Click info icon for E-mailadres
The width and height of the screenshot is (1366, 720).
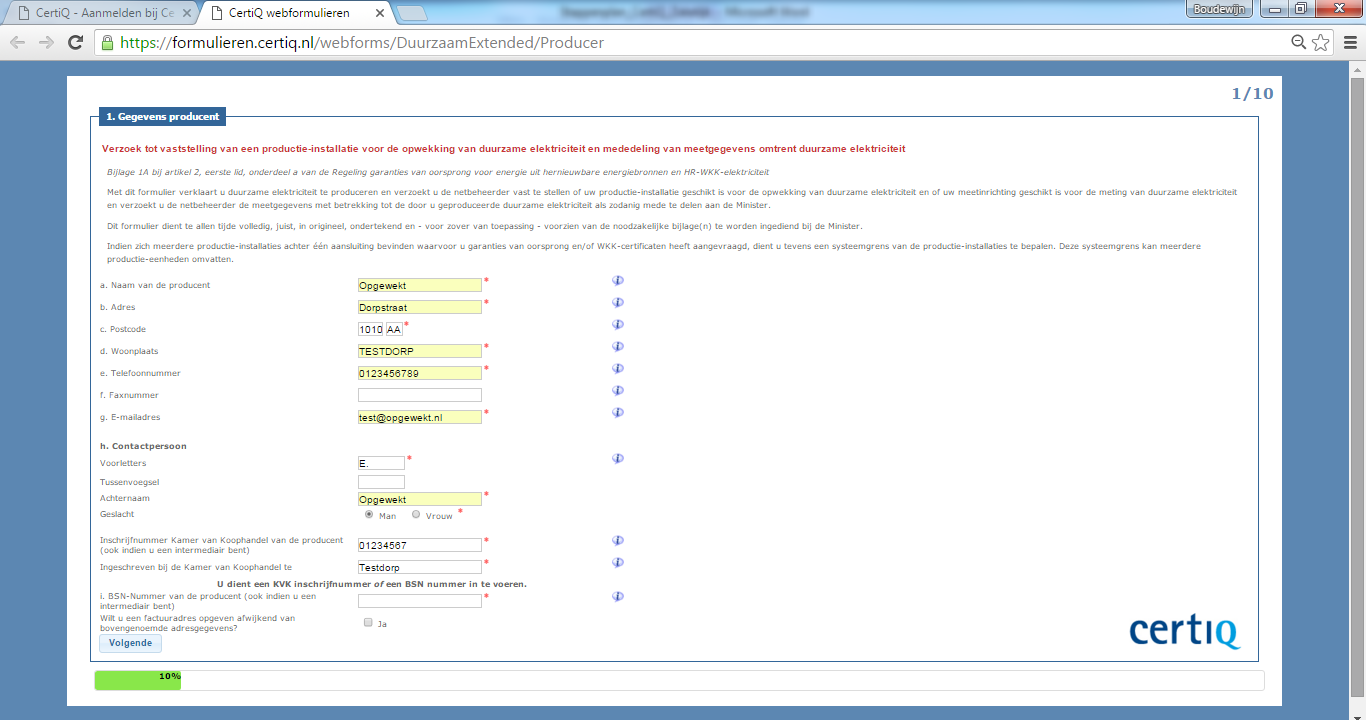click(x=618, y=412)
